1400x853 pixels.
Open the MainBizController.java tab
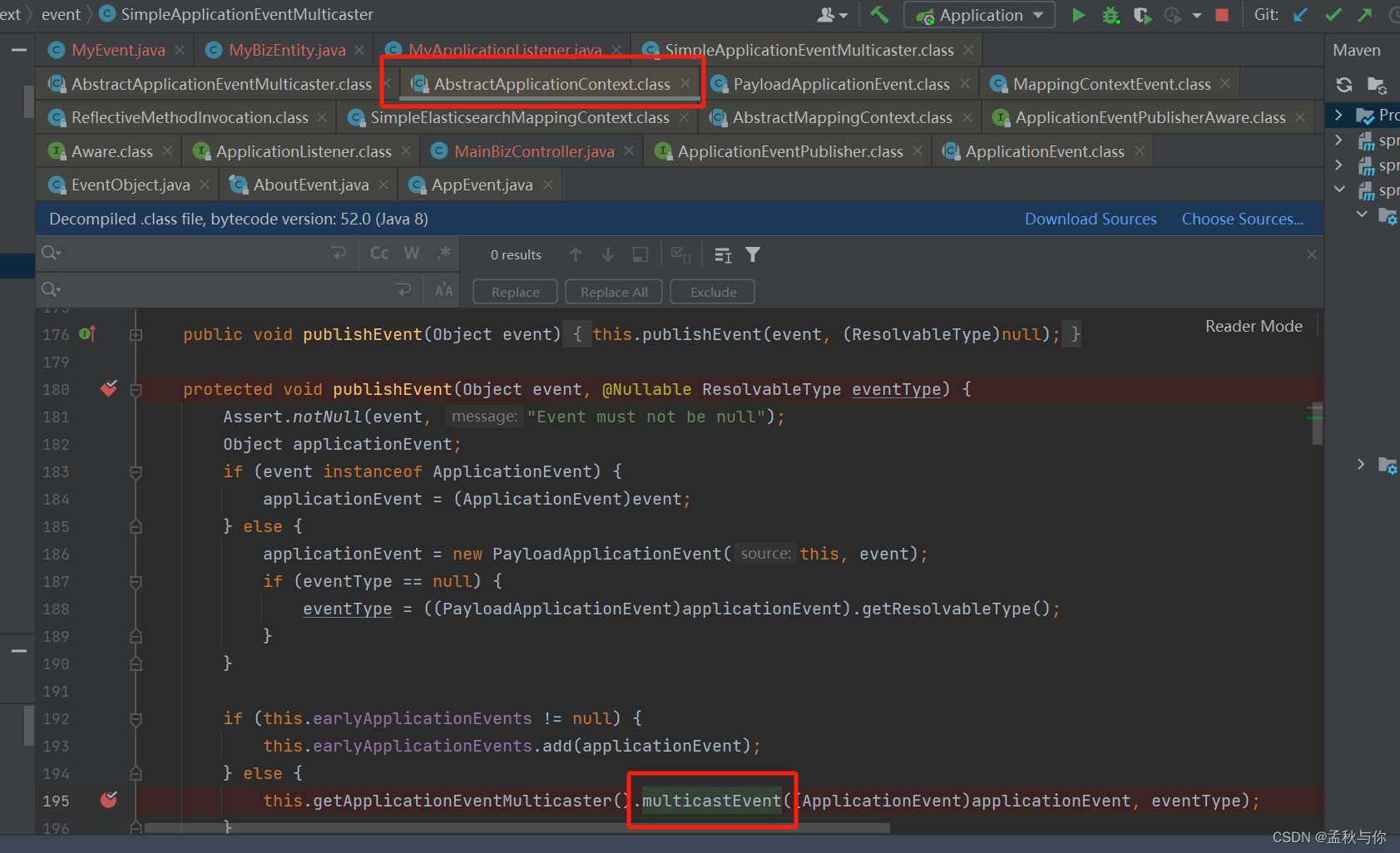(x=533, y=150)
